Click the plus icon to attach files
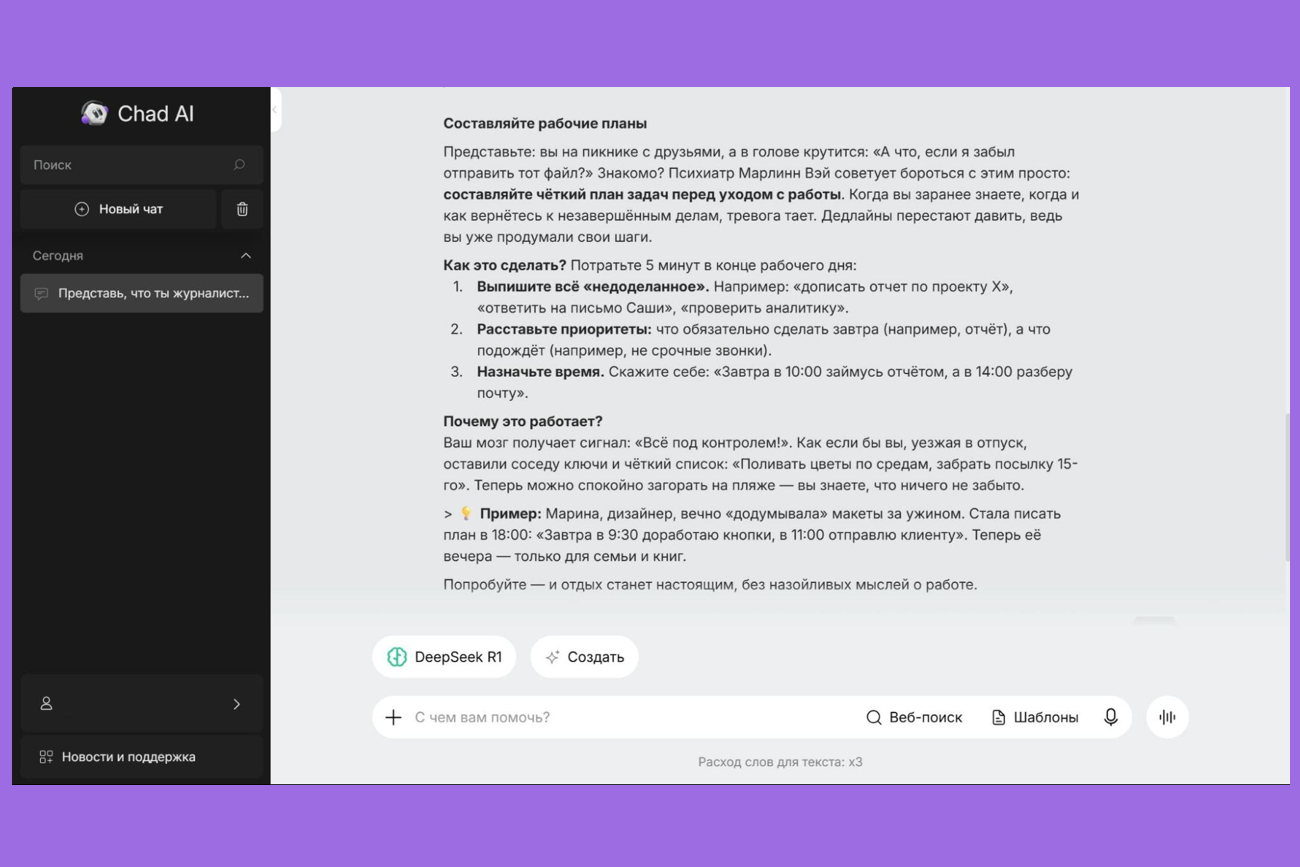 [x=393, y=717]
